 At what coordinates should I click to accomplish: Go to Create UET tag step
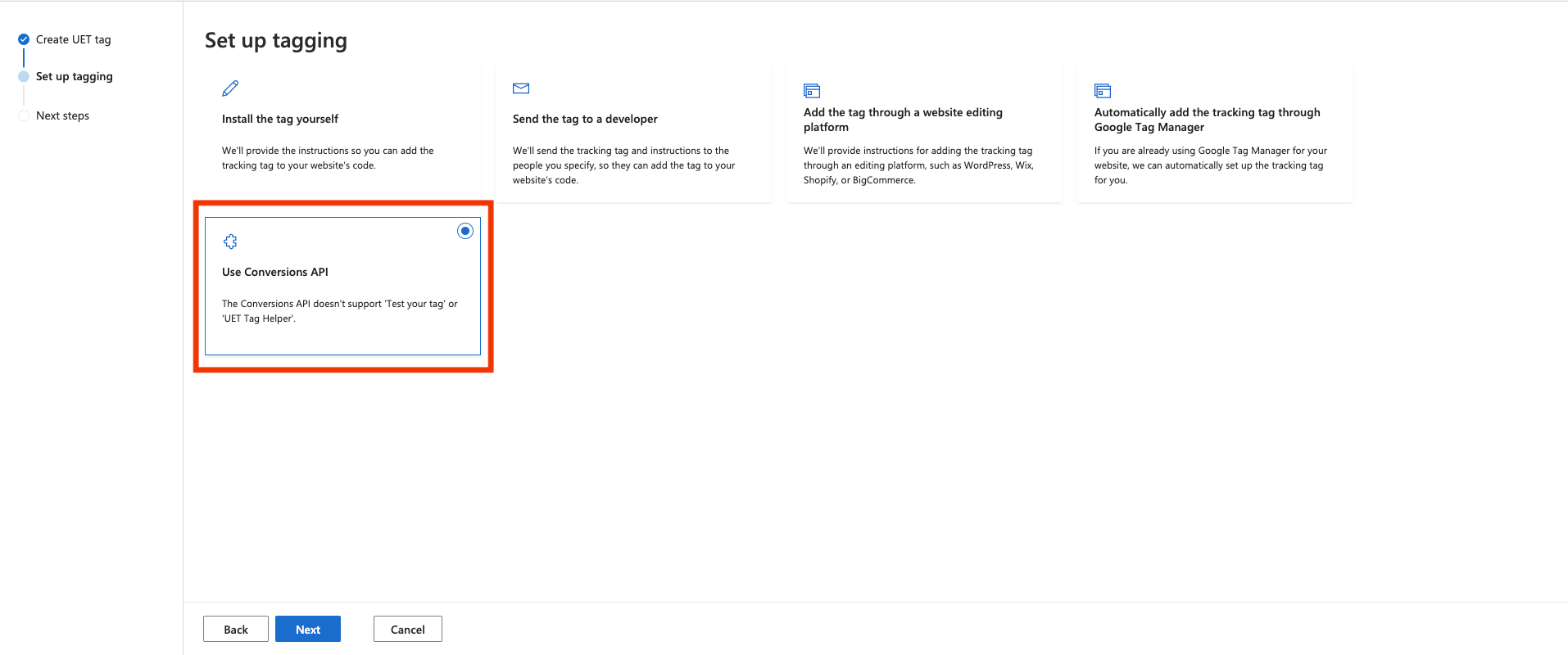[73, 39]
